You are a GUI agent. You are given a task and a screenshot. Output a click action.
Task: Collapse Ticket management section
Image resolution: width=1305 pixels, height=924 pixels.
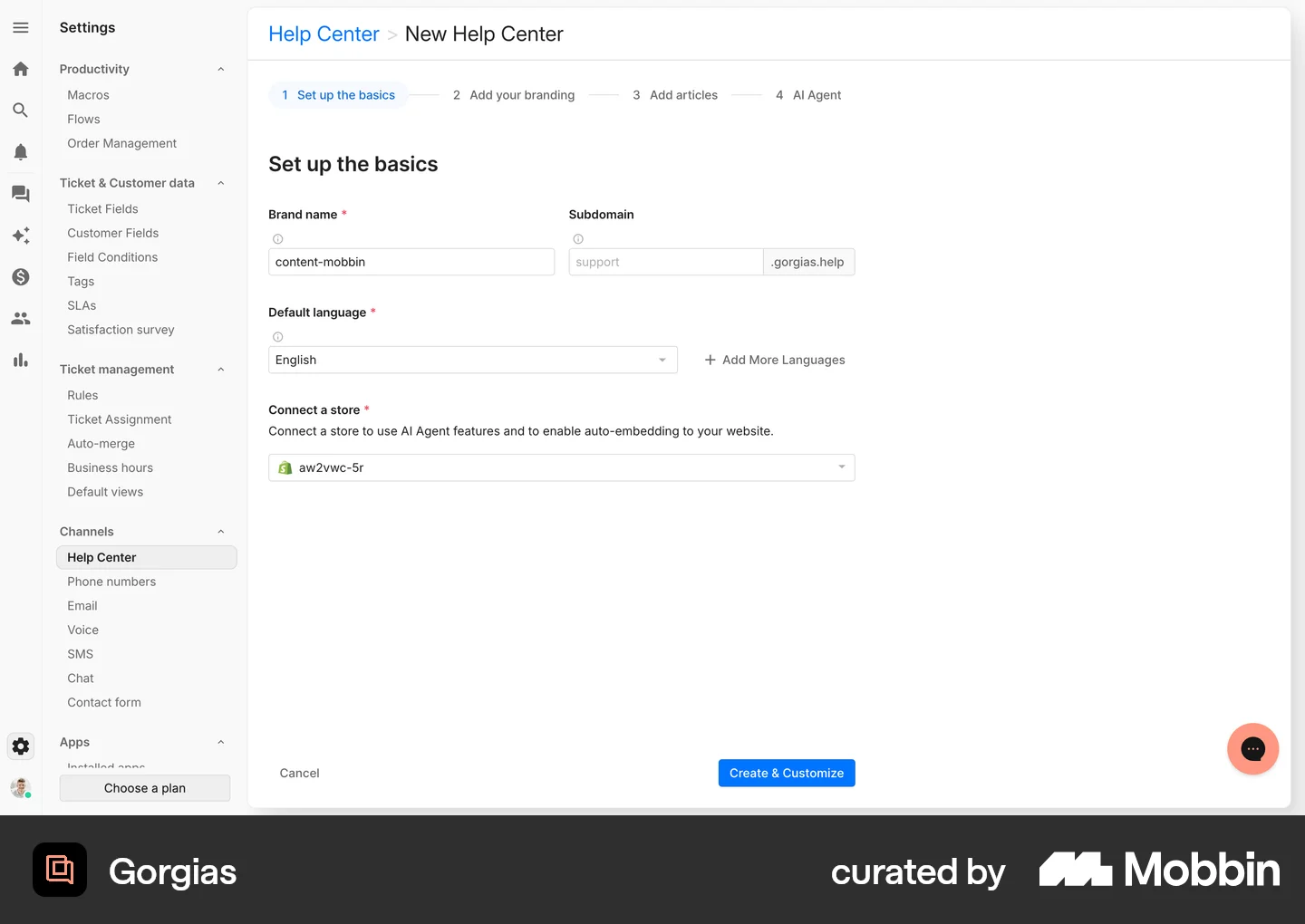(221, 370)
